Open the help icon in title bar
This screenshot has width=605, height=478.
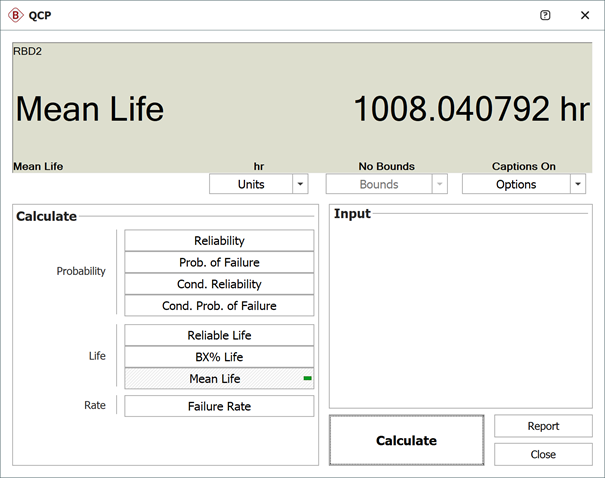[545, 15]
